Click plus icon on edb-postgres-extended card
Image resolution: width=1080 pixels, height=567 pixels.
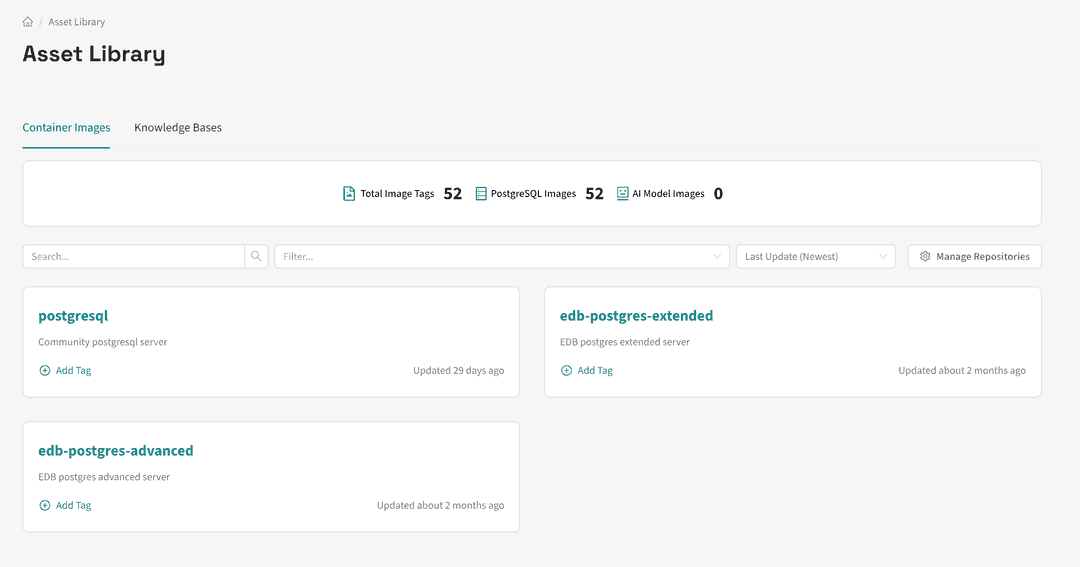pos(566,371)
